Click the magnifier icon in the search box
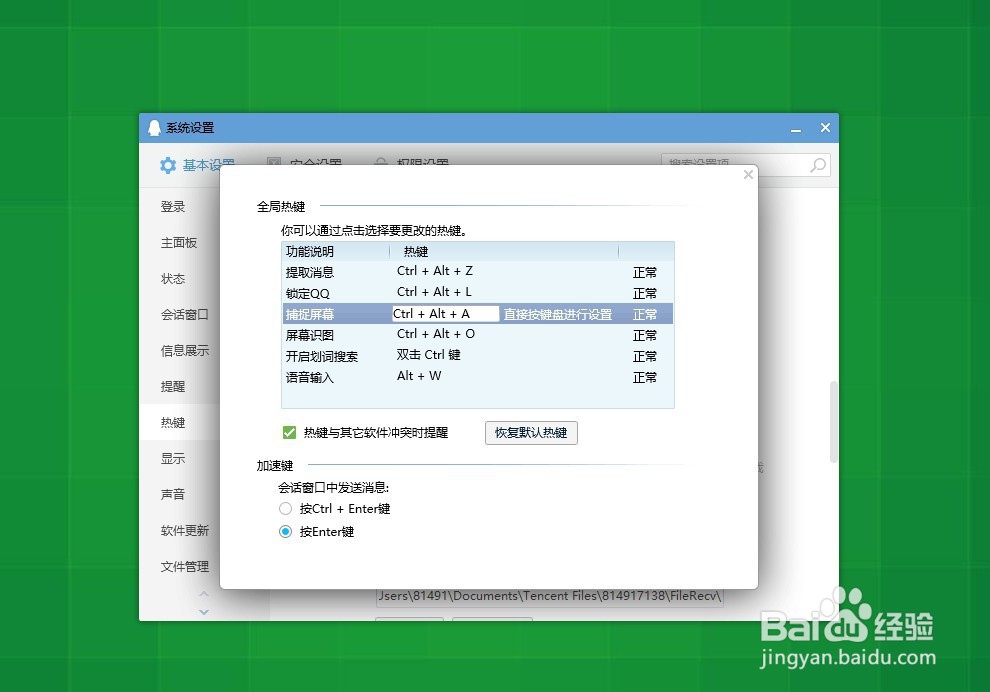990x692 pixels. click(x=818, y=164)
